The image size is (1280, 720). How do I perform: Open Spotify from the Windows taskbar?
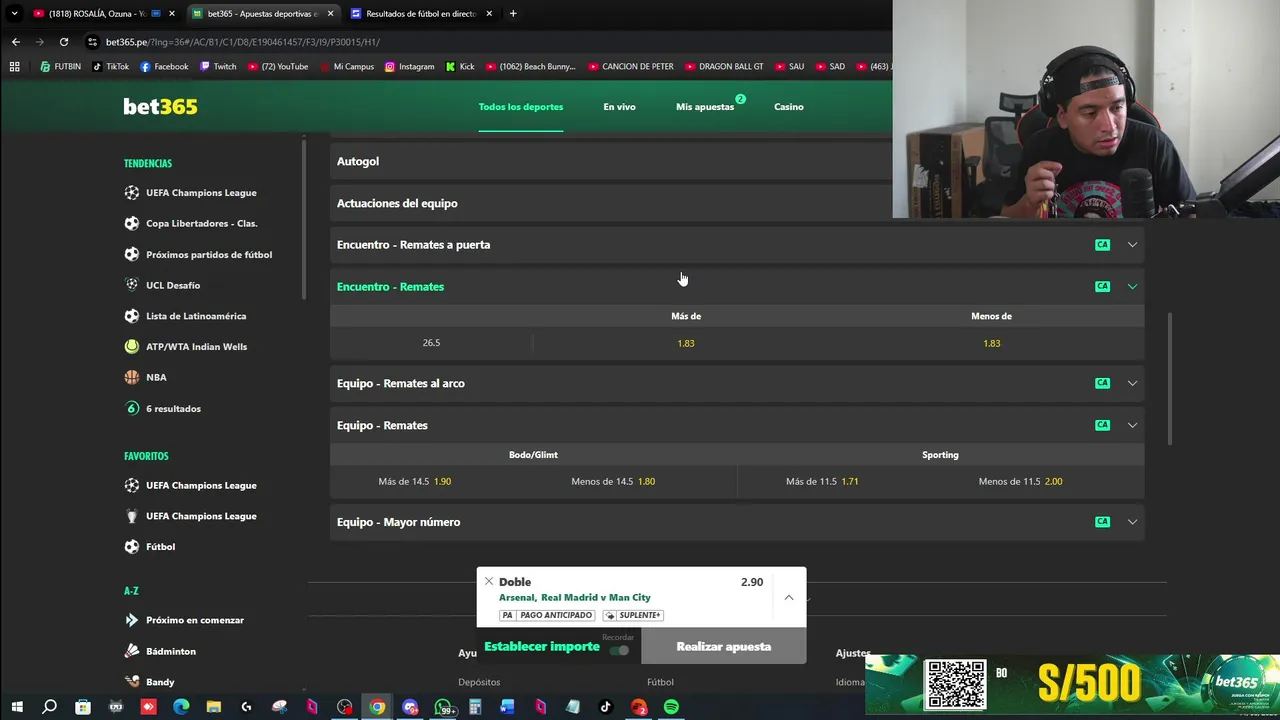(671, 707)
